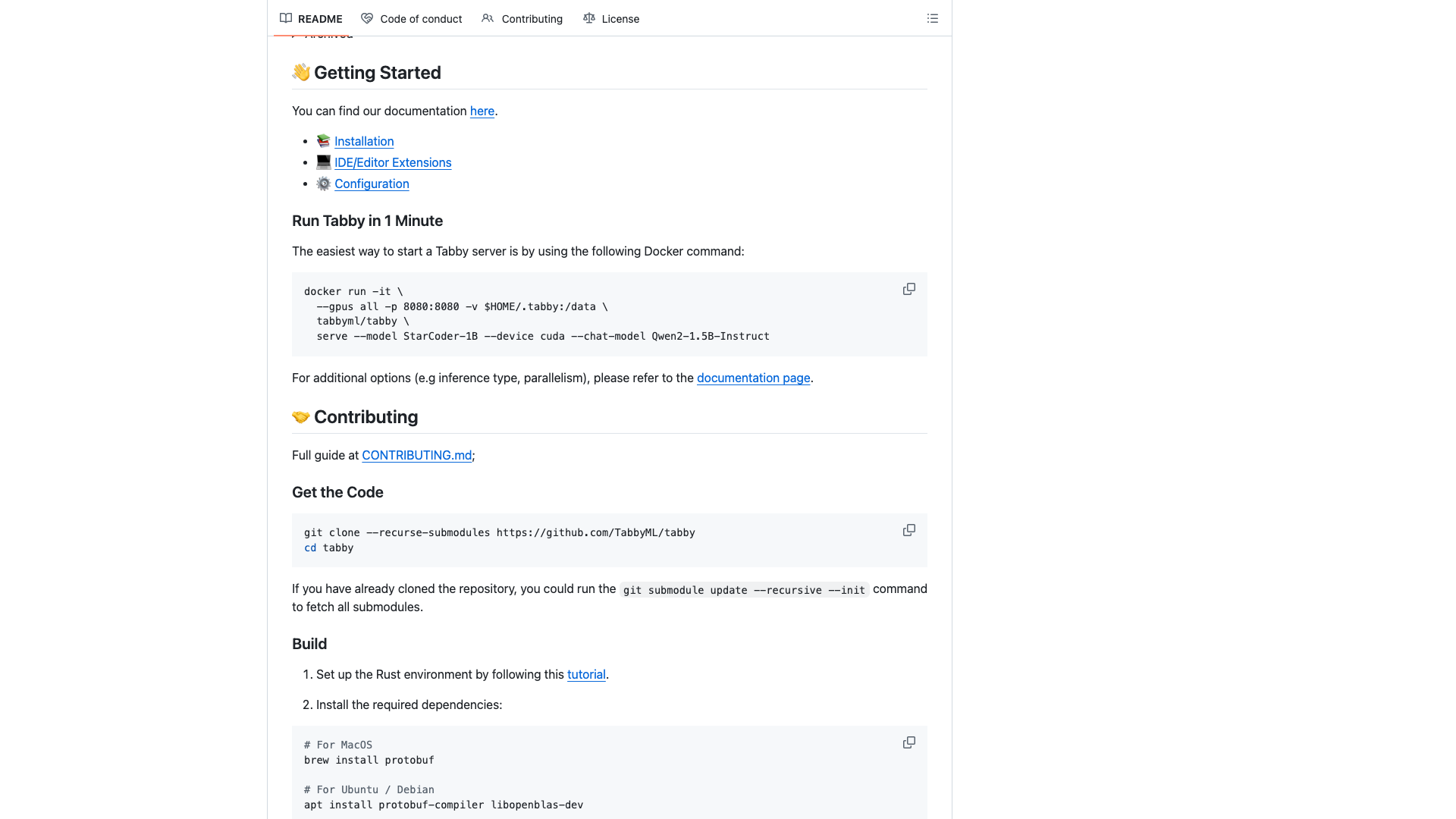Click the Run Tabby in 1 Minute heading

tap(367, 221)
